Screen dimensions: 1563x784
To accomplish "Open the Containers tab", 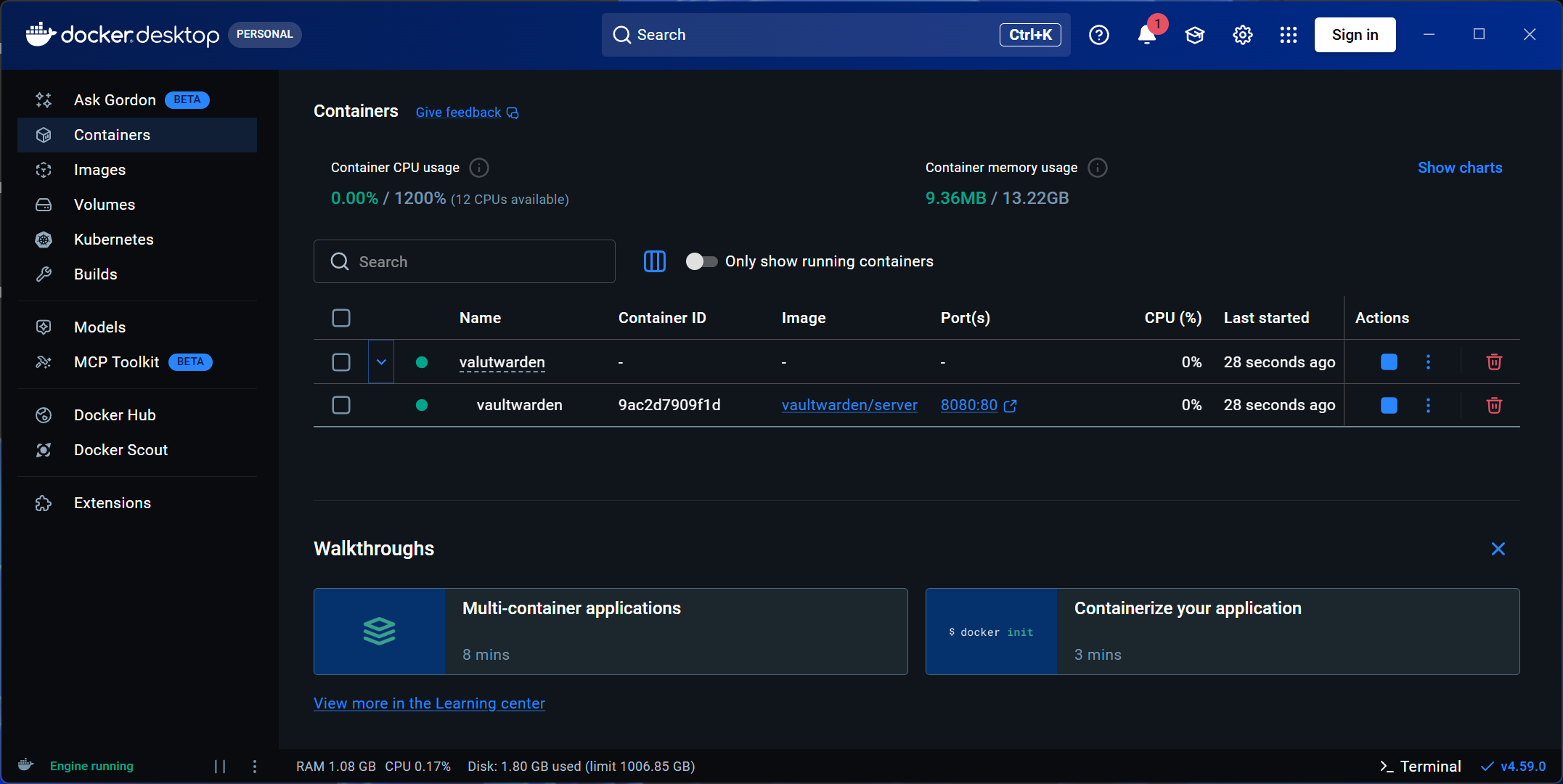I will point(112,134).
